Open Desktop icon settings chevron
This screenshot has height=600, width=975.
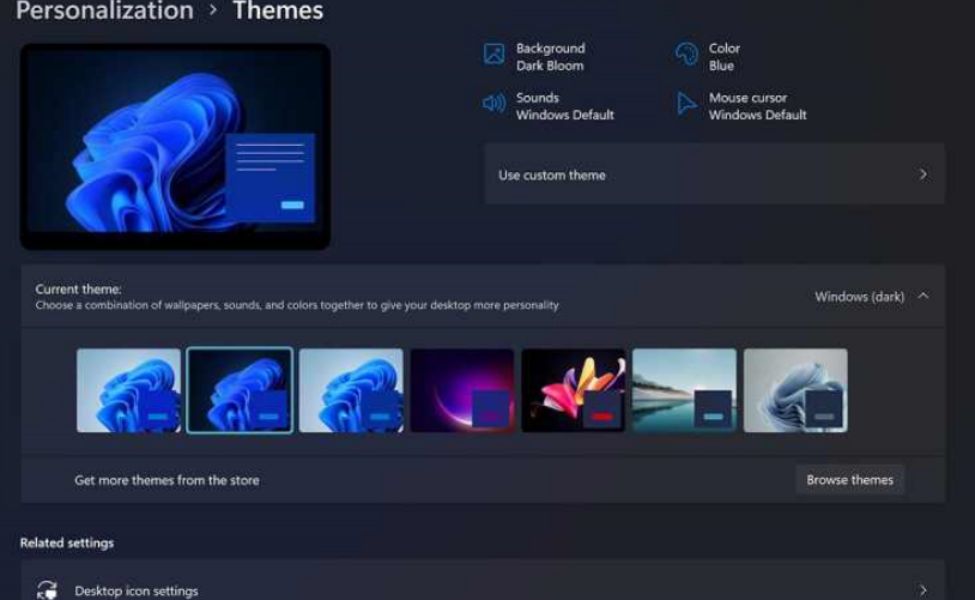pyautogui.click(x=923, y=589)
